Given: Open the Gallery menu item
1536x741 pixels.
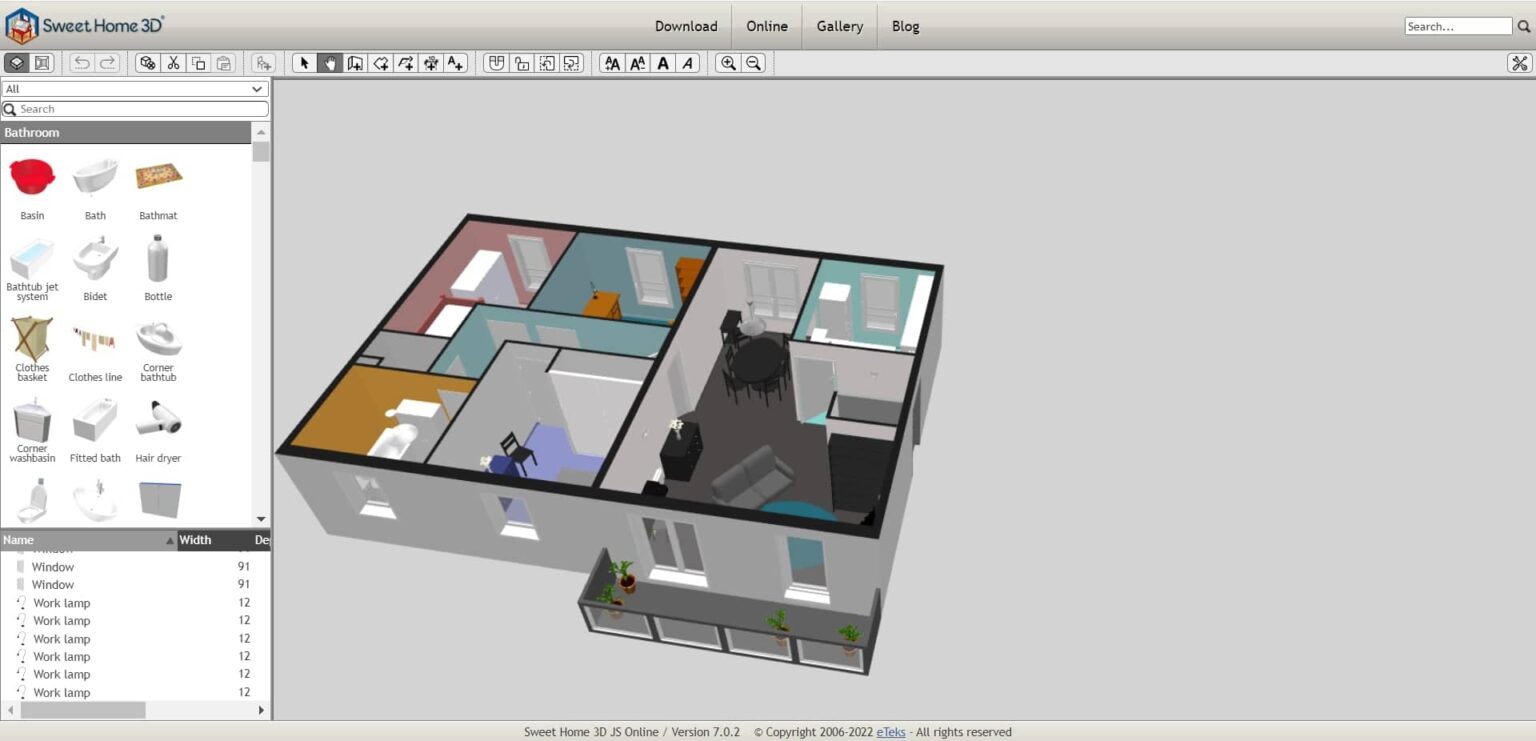Looking at the screenshot, I should coord(839,26).
